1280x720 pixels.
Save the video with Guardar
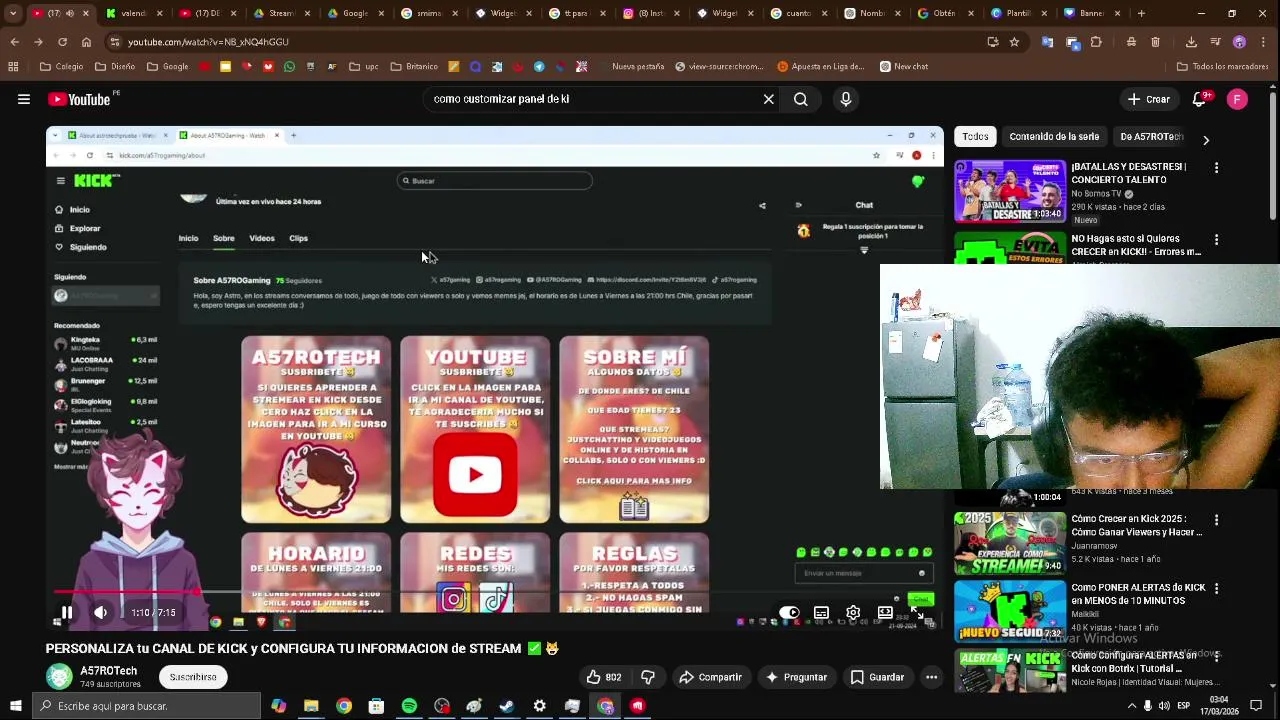point(877,677)
